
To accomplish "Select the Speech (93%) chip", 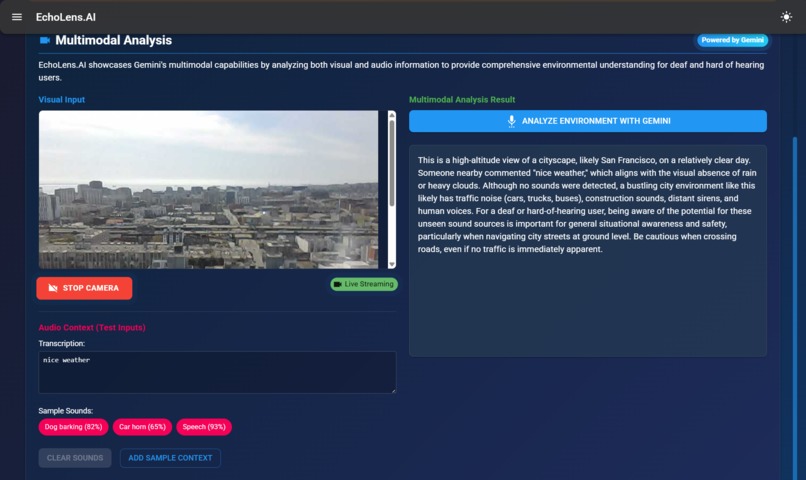I will (x=204, y=427).
